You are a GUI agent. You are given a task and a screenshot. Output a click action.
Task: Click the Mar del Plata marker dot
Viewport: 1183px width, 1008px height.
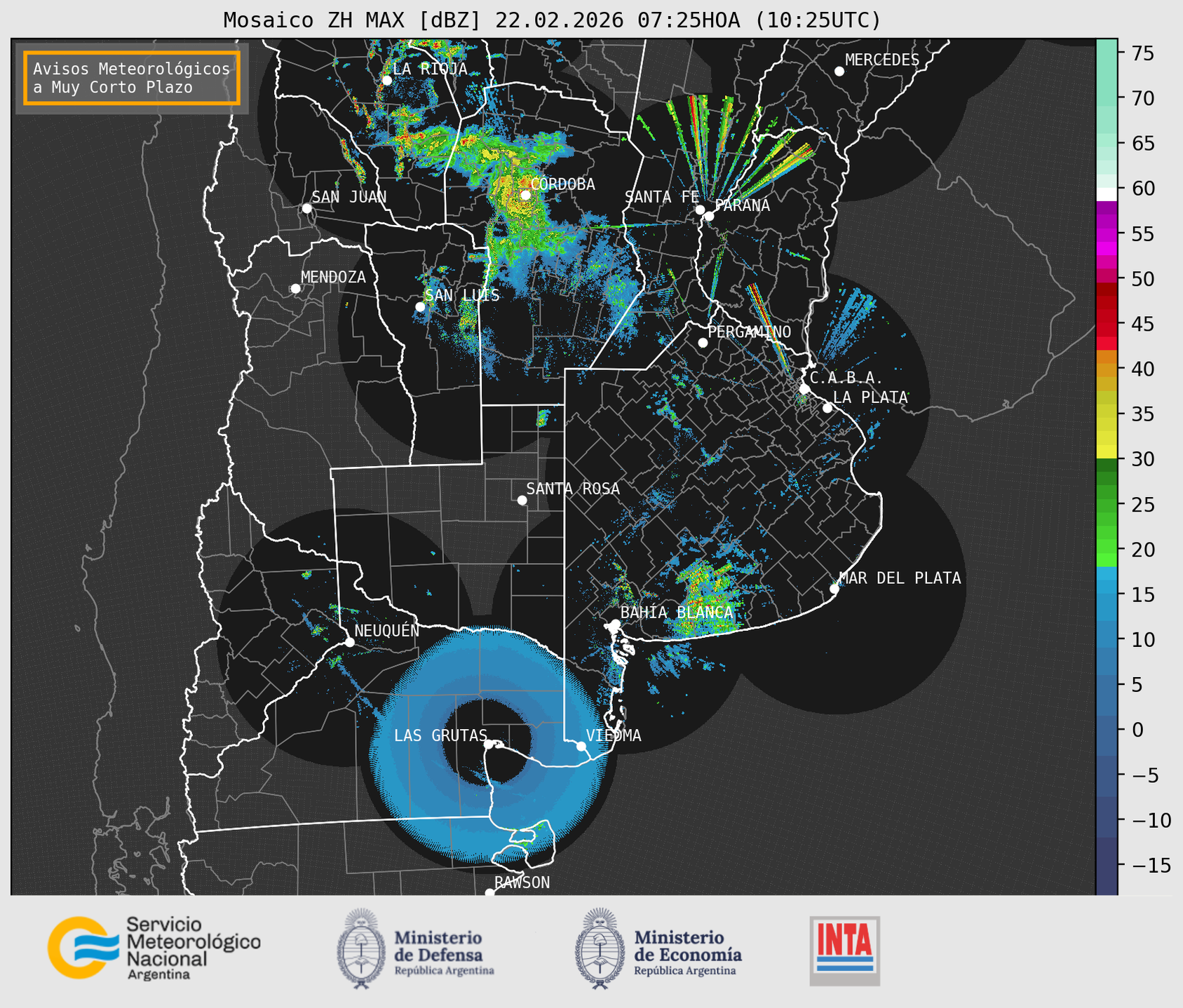[834, 589]
